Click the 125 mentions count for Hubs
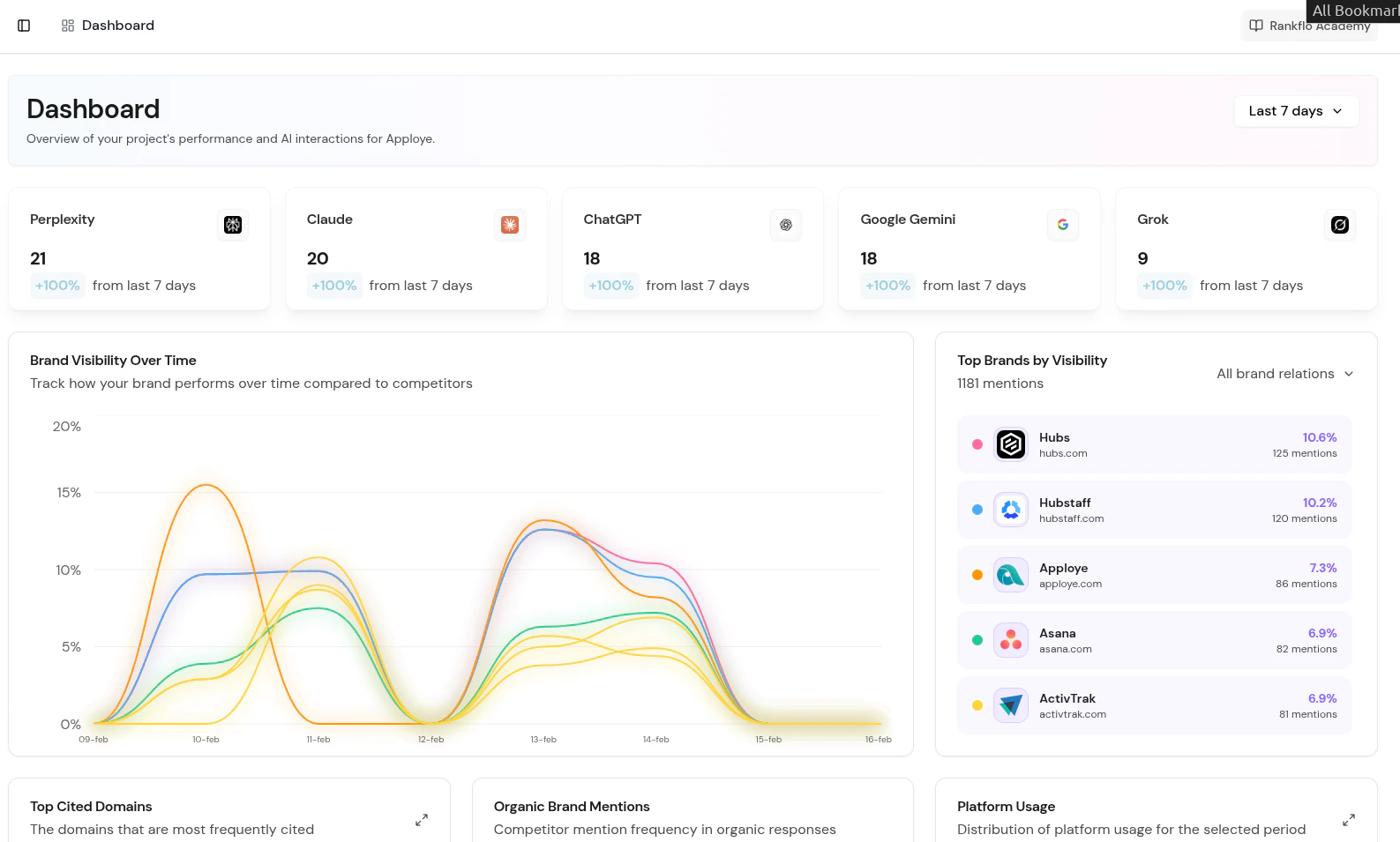1400x842 pixels. point(1305,453)
